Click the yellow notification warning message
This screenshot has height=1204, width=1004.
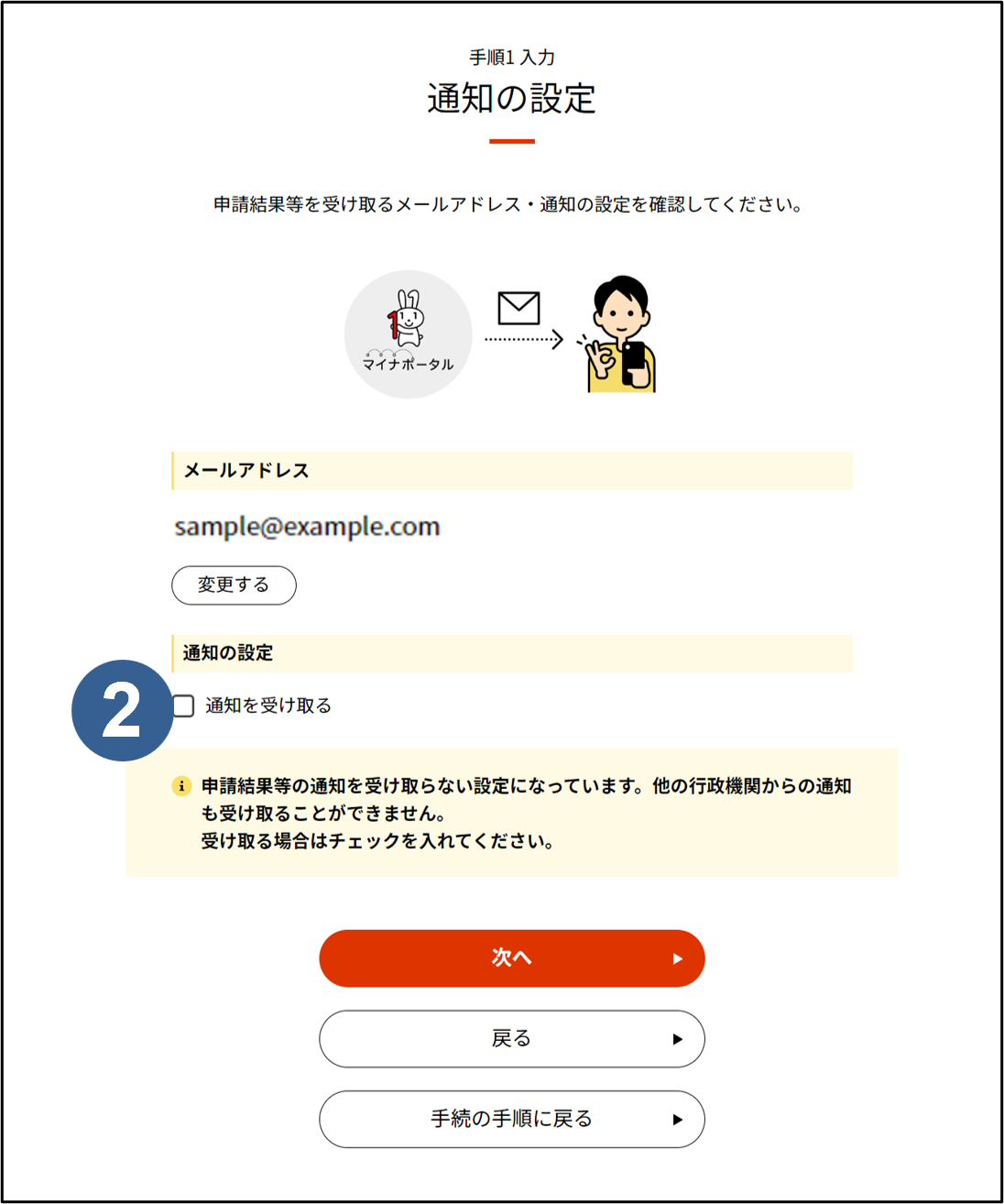click(512, 813)
